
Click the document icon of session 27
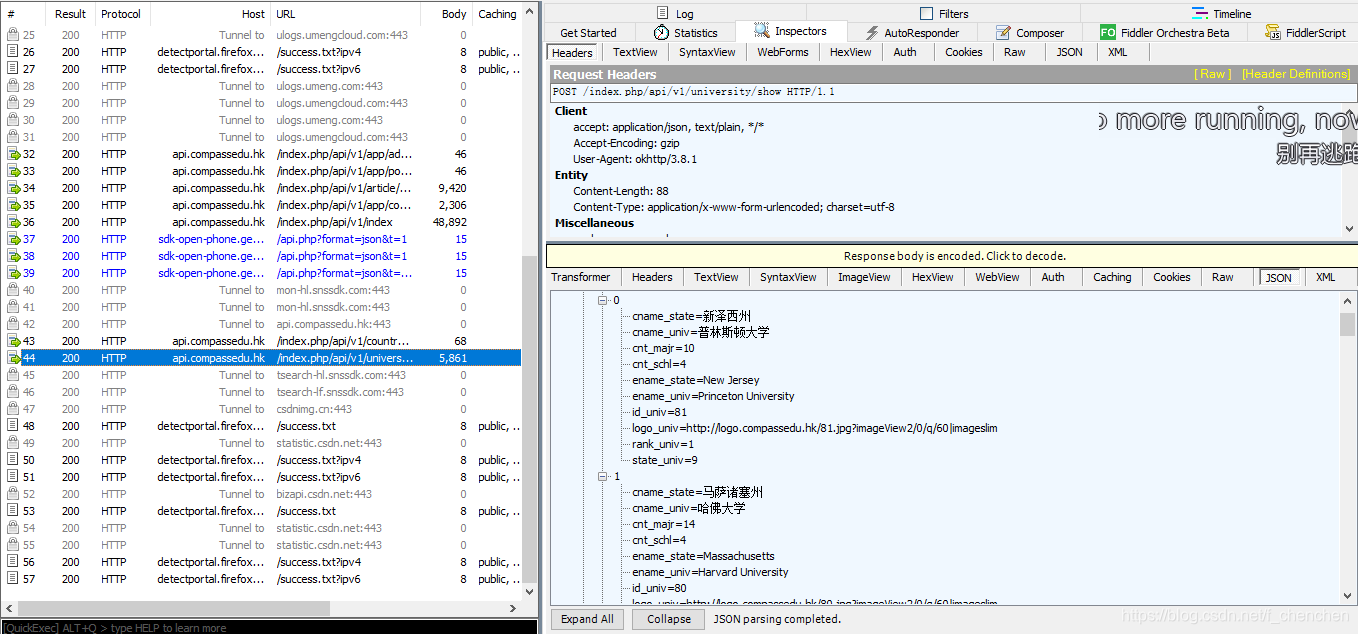click(13, 69)
